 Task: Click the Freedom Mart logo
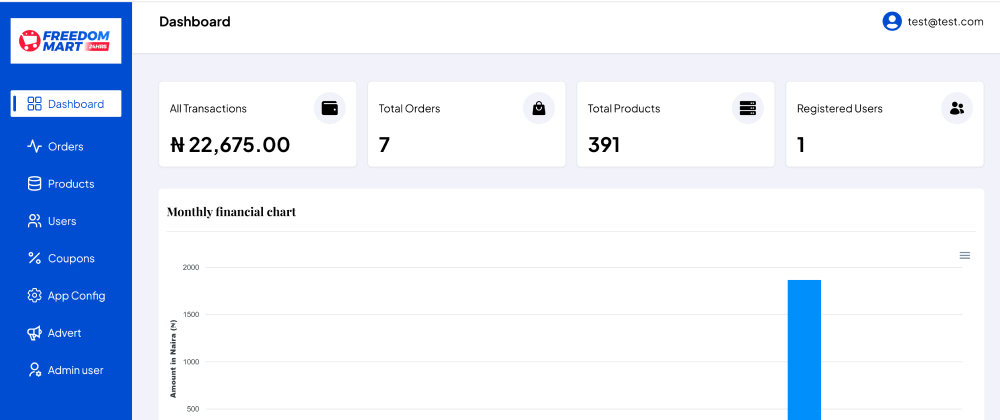click(66, 41)
